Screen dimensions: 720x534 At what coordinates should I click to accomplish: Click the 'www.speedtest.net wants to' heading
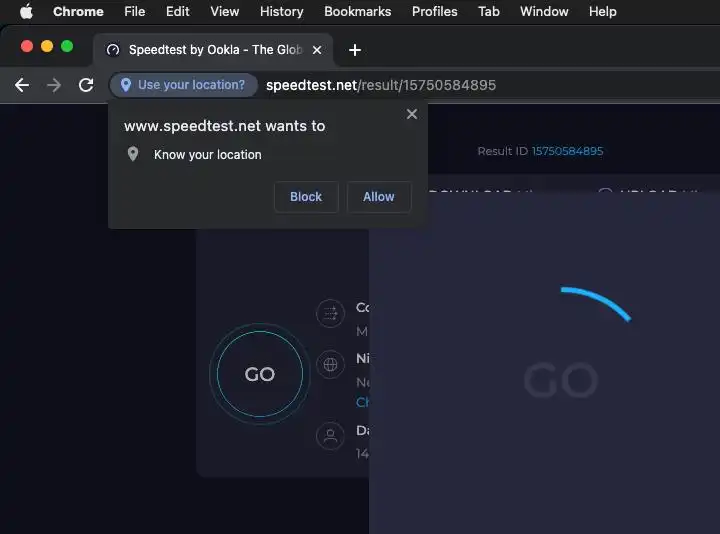(225, 126)
